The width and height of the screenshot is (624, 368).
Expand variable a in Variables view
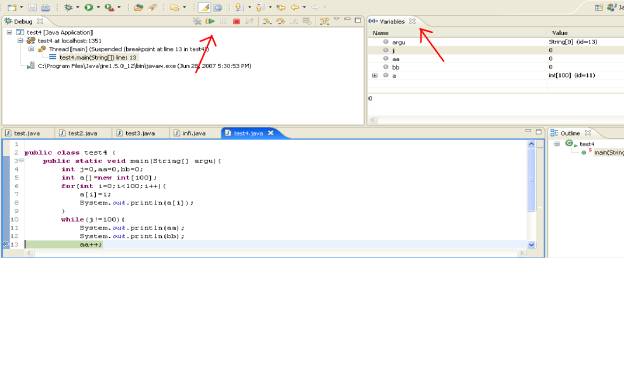pyautogui.click(x=374, y=75)
